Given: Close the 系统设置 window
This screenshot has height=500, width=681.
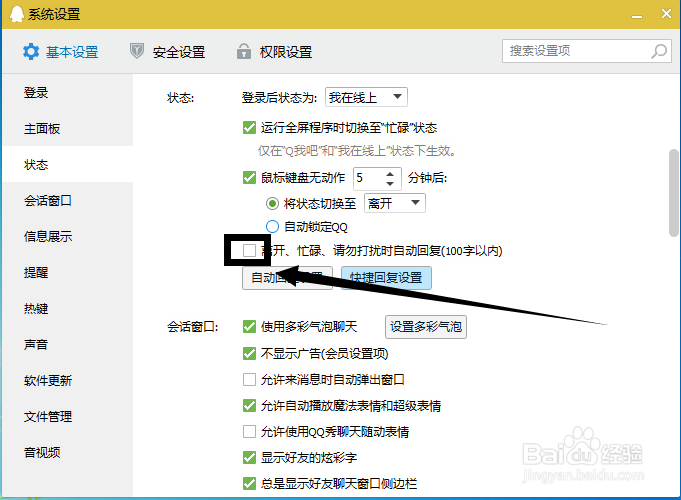Looking at the screenshot, I should pyautogui.click(x=666, y=14).
